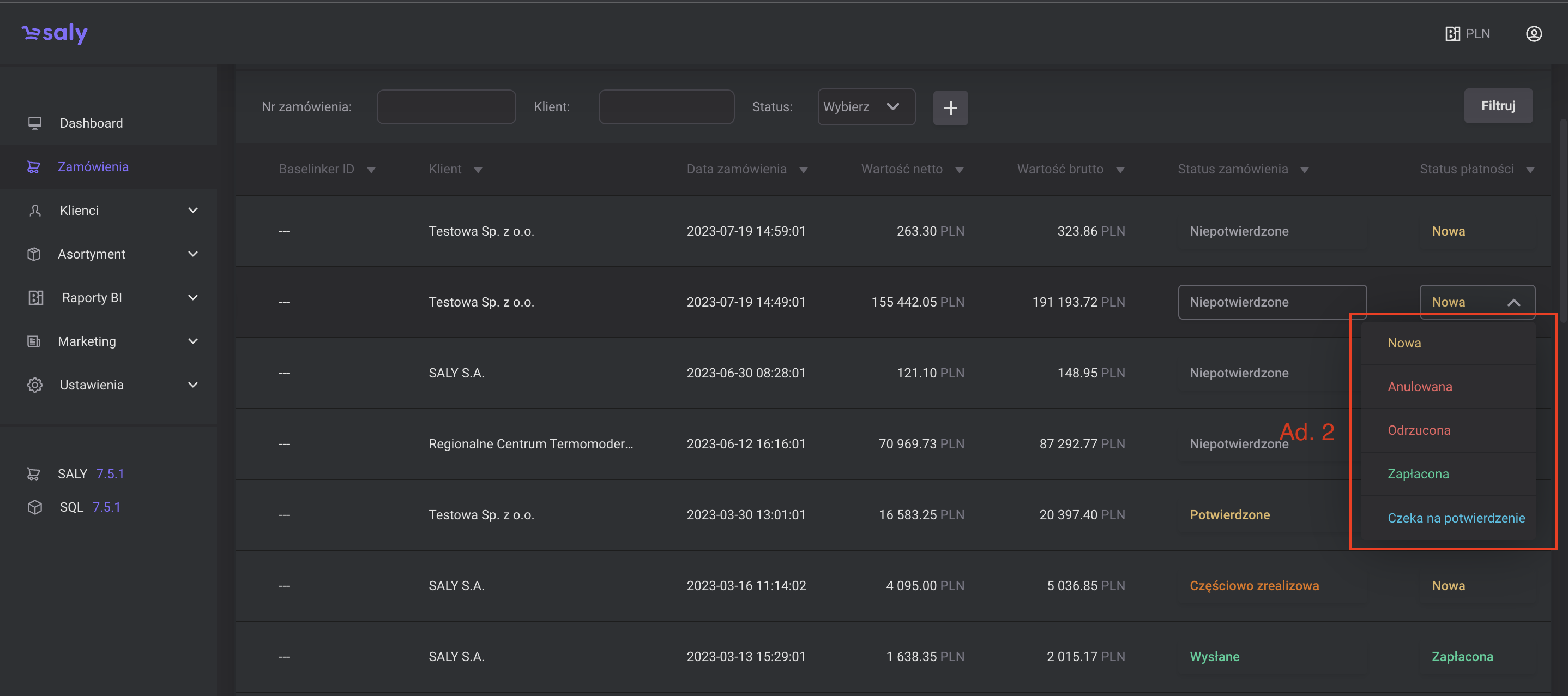Open the Status Wybierz dropdown
1568x696 pixels.
866,106
